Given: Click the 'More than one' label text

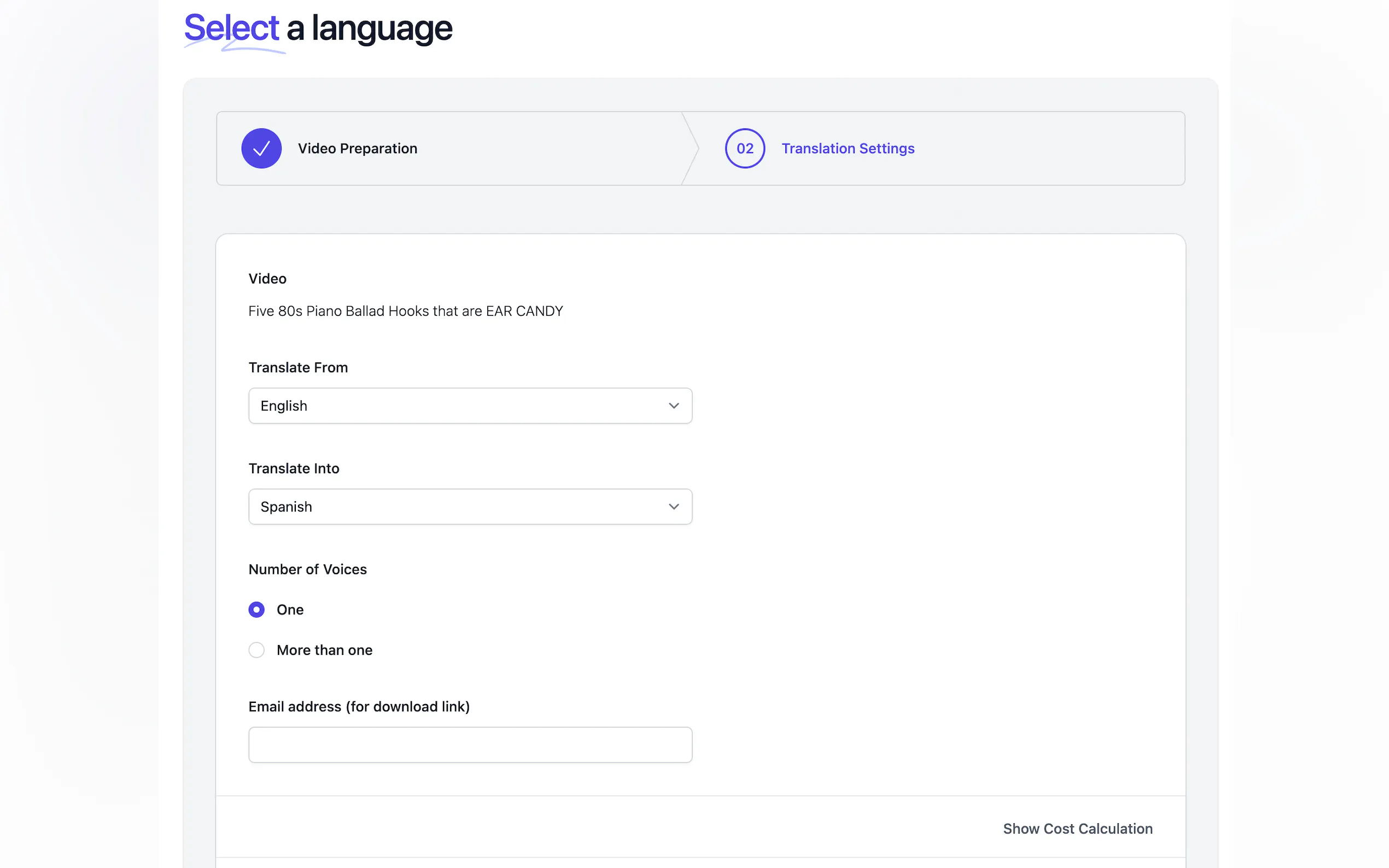Looking at the screenshot, I should point(324,650).
